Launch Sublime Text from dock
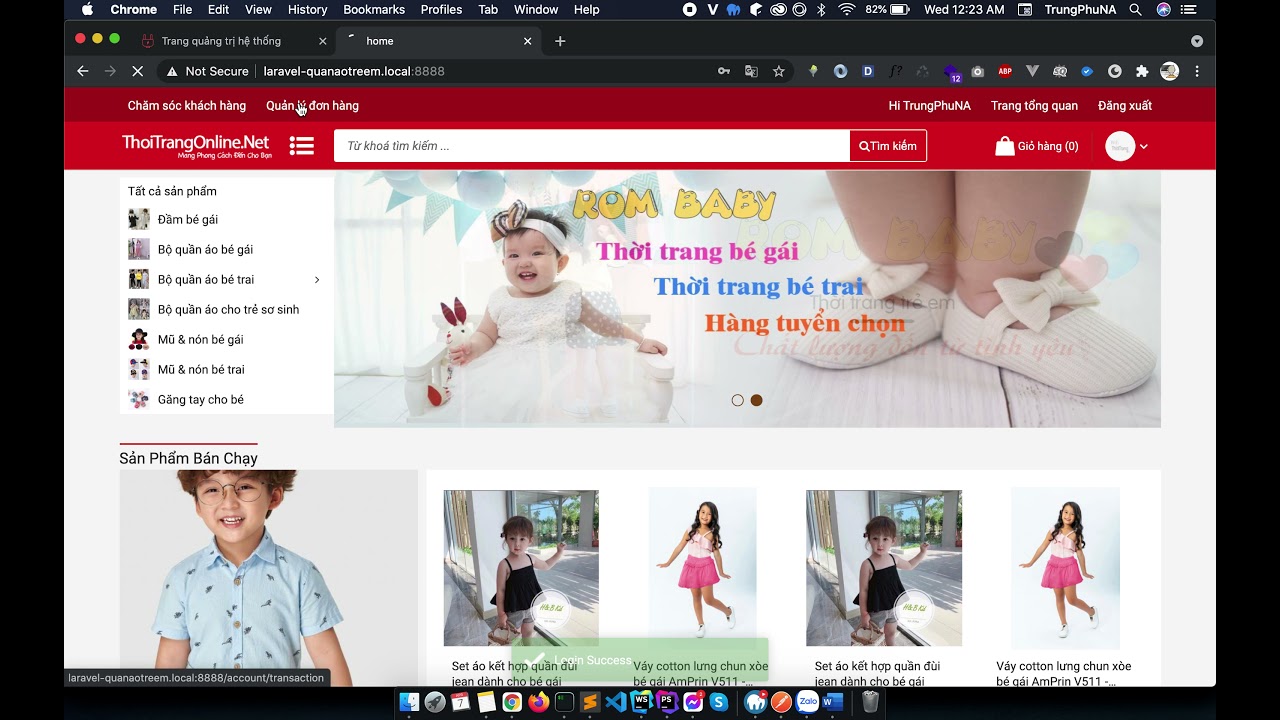 [590, 702]
